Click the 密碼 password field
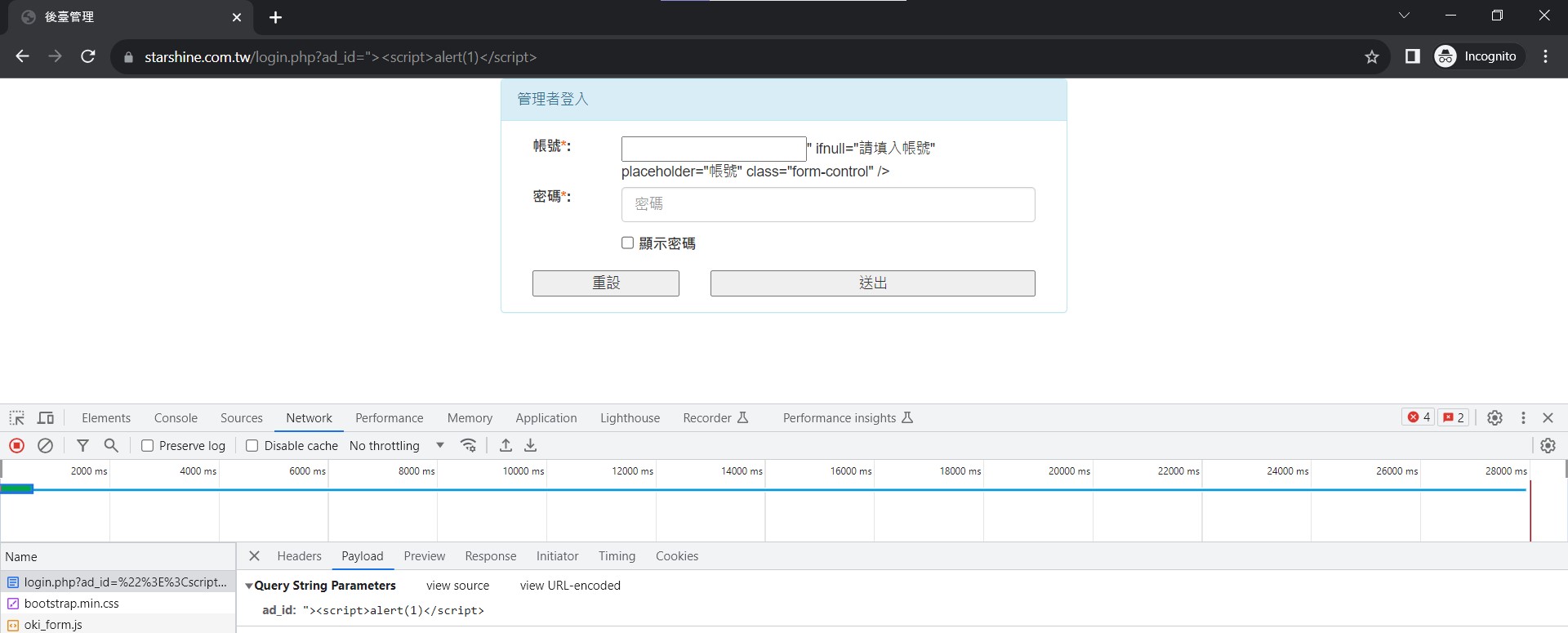The image size is (1568, 633). [x=828, y=204]
